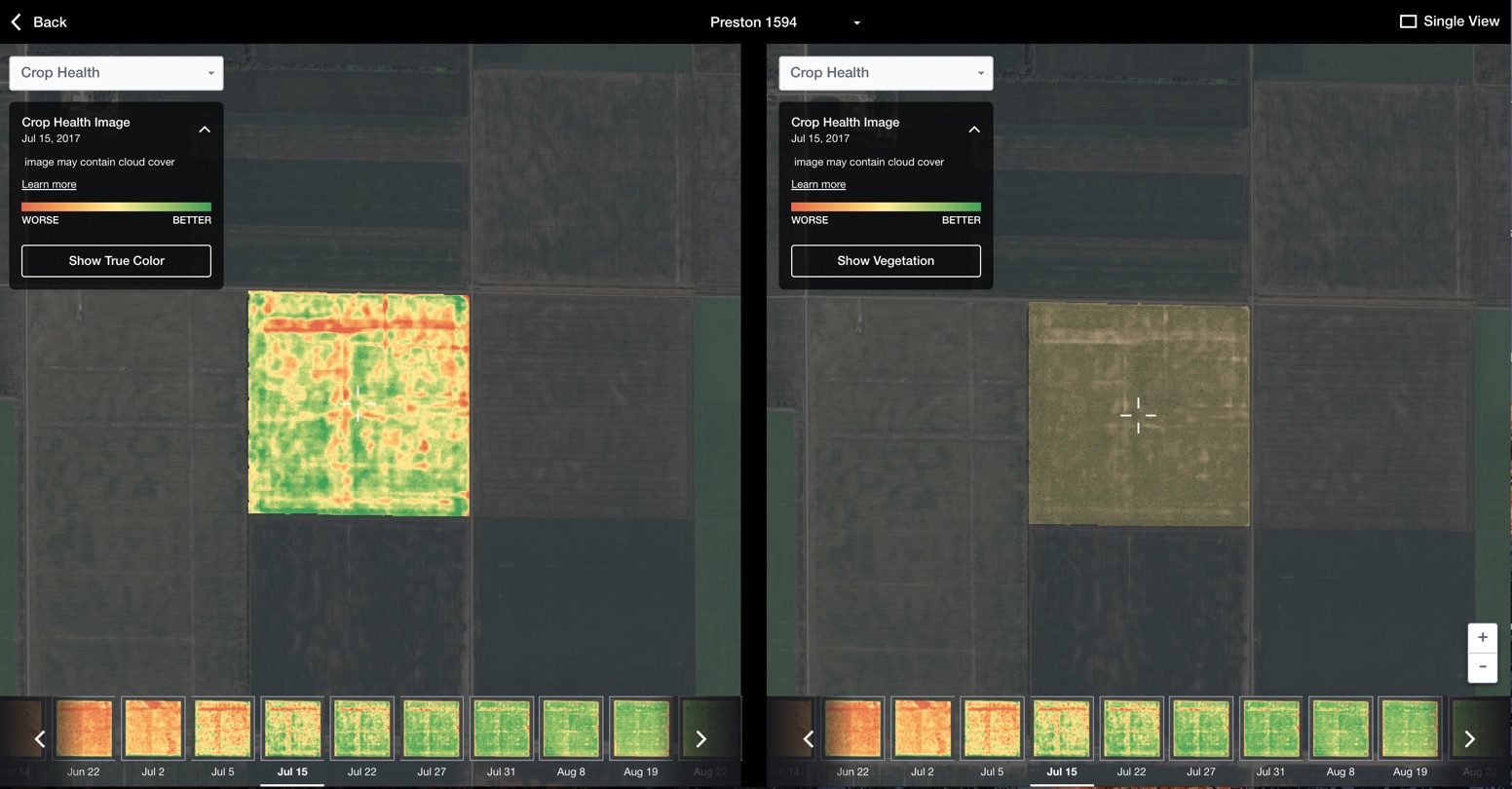This screenshot has height=789, width=1512.
Task: Open left pane Crop Health dropdown
Action: [116, 73]
